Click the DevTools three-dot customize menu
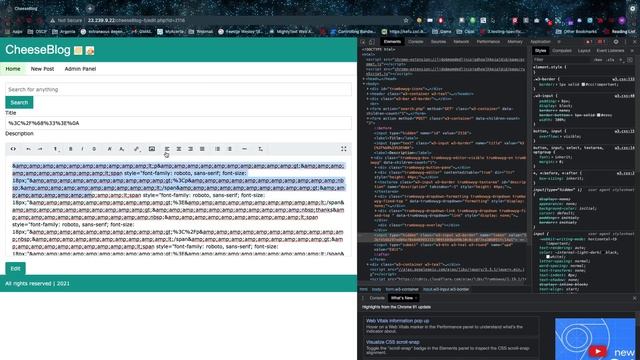 [625, 42]
